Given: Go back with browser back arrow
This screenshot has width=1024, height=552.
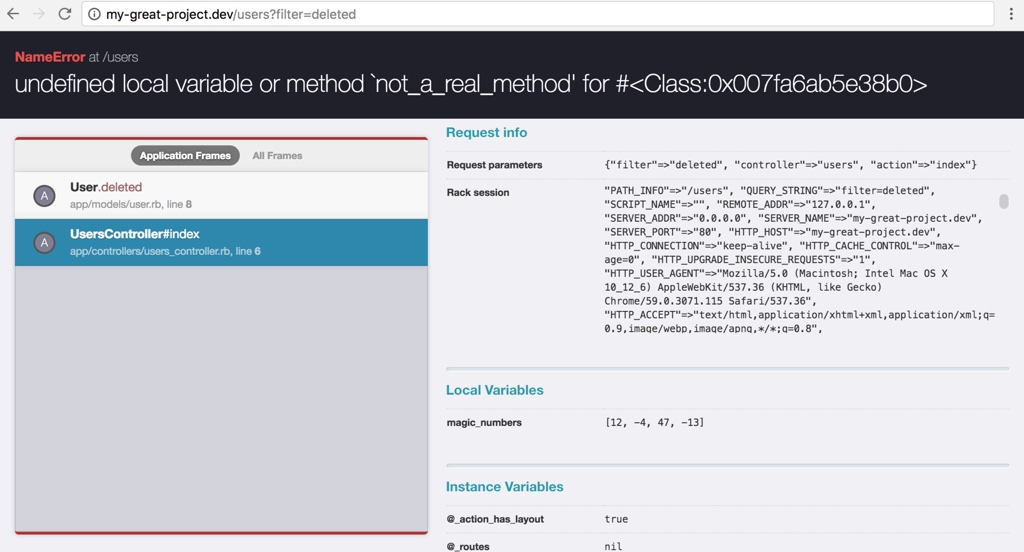Looking at the screenshot, I should (x=13, y=14).
